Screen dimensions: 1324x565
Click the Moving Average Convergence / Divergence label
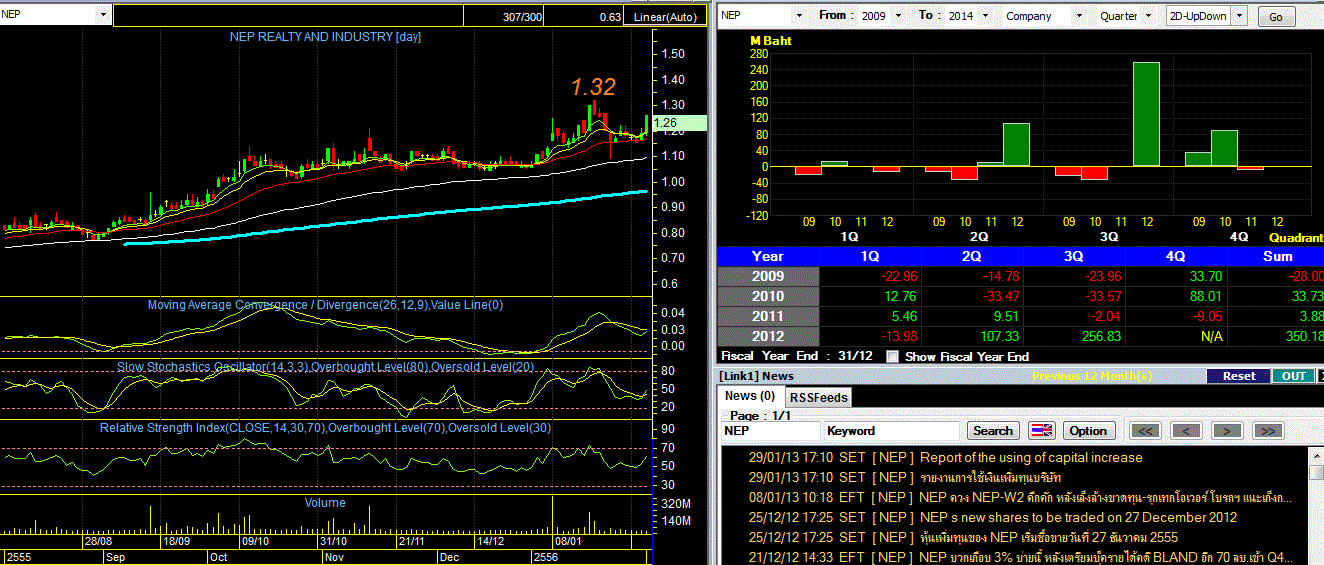click(325, 305)
